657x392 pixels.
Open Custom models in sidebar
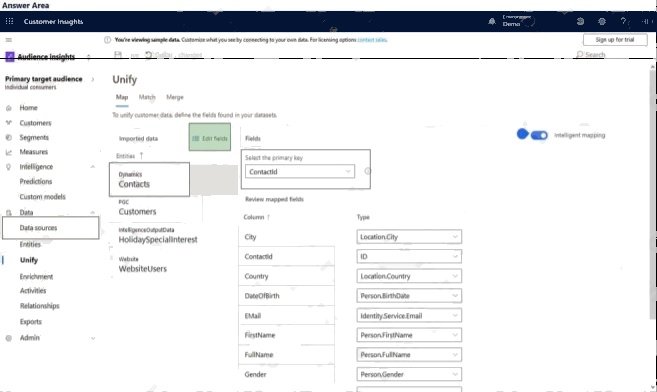coord(43,197)
